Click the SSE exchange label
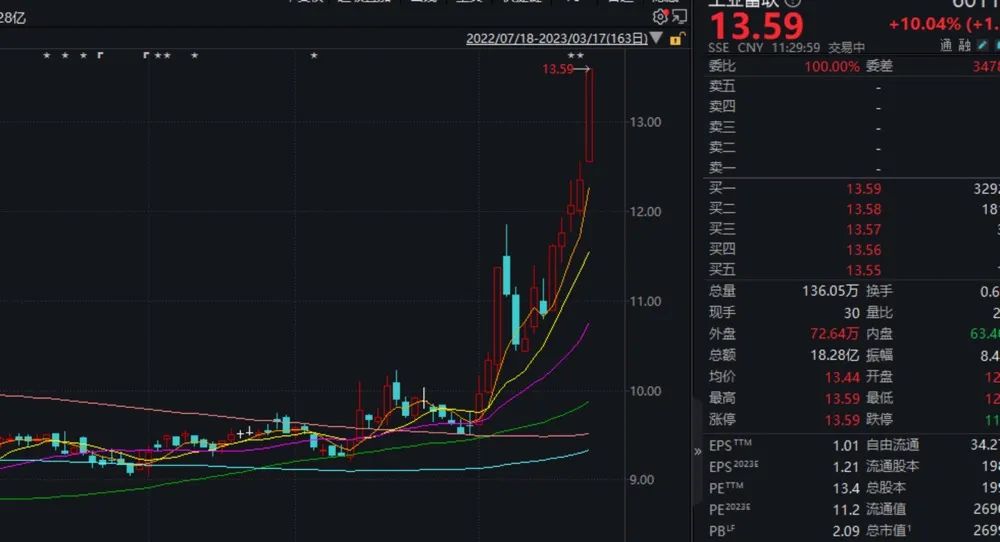1000x542 pixels. (719, 48)
